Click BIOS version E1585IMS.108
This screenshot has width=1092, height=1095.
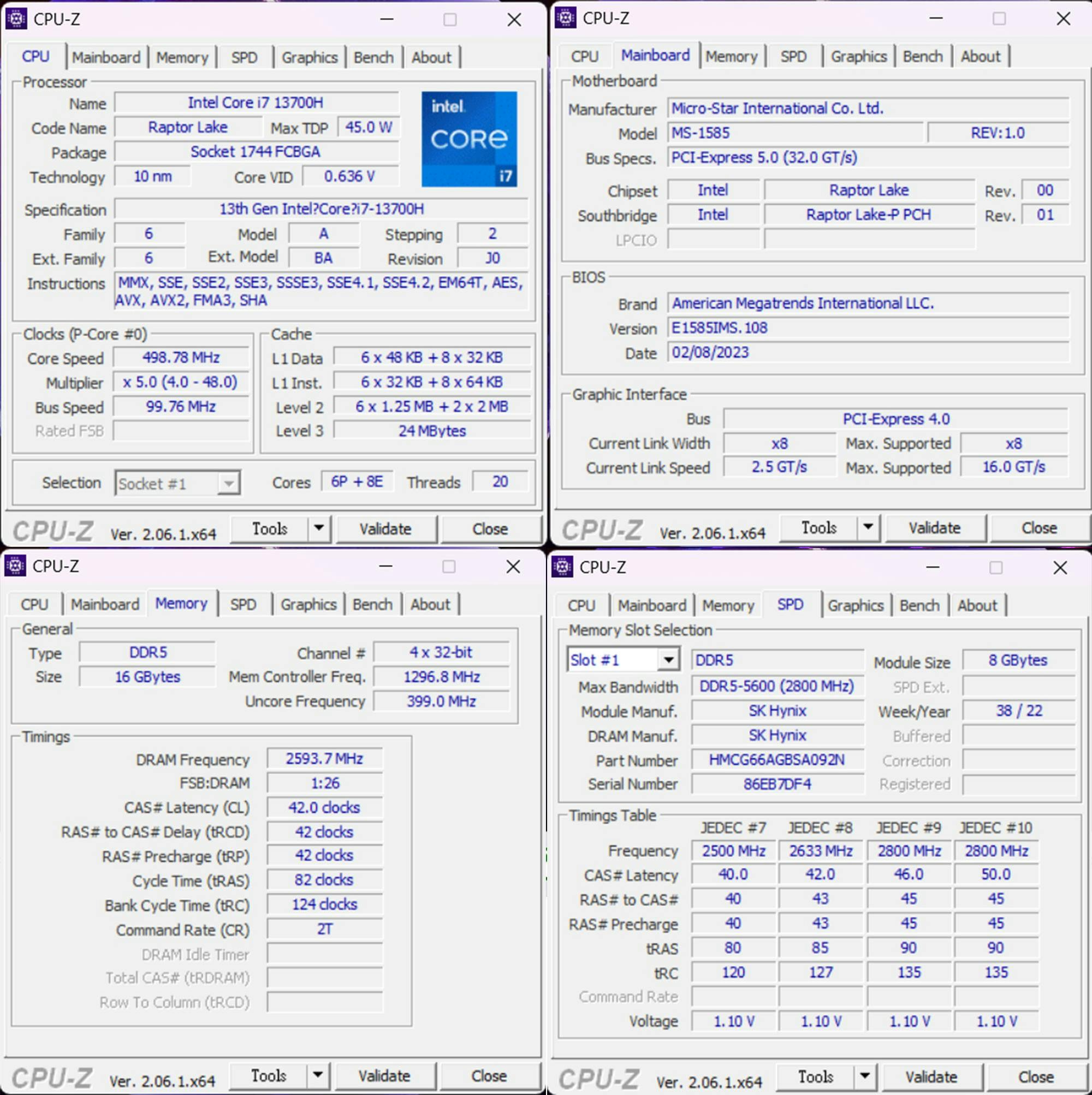pos(868,328)
